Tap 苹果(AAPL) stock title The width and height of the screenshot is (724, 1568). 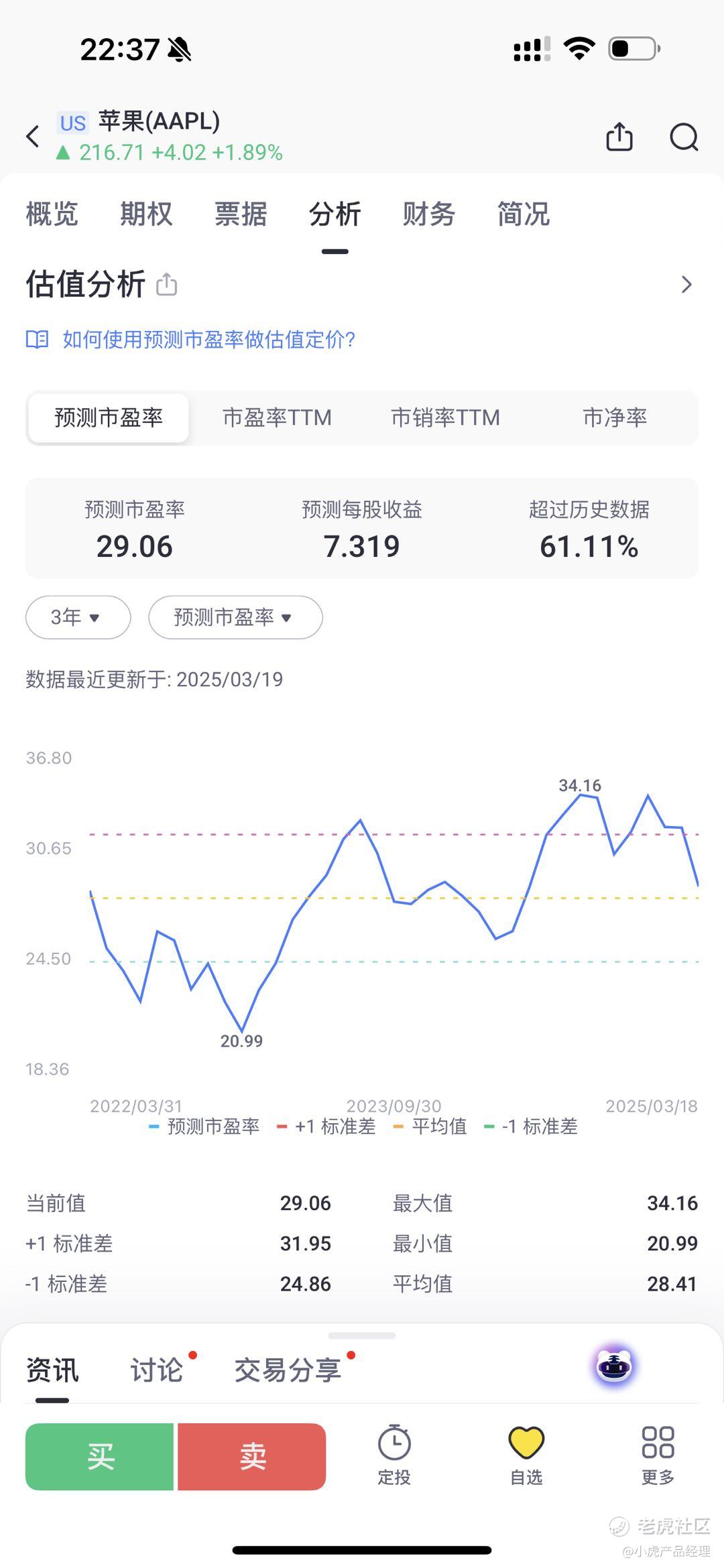click(160, 121)
